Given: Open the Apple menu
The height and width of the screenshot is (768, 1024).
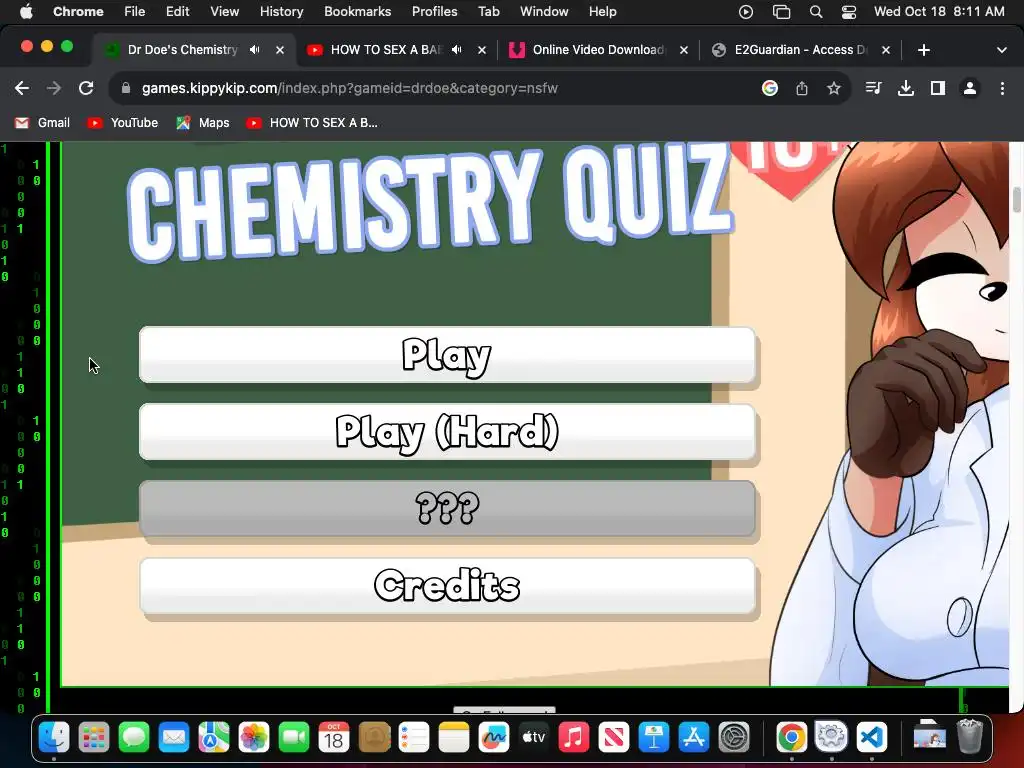Looking at the screenshot, I should 25,12.
